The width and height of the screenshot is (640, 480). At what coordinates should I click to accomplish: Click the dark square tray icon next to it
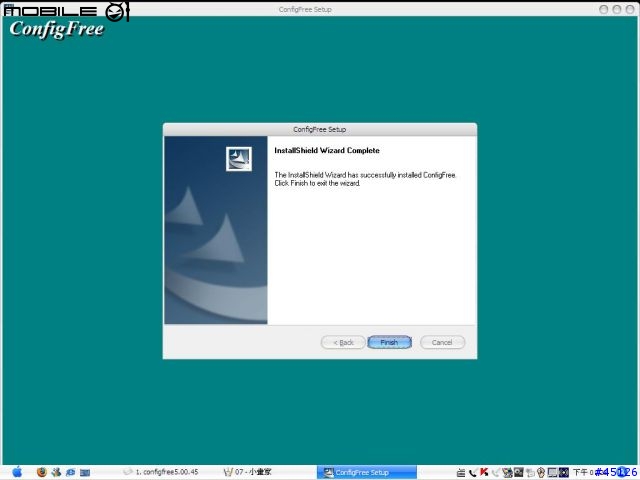519,472
